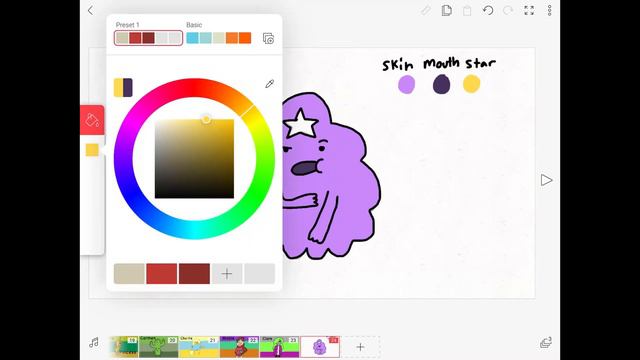The height and width of the screenshot is (360, 640).
Task: Open frame 23 thumbnail
Action: pyautogui.click(x=280, y=347)
